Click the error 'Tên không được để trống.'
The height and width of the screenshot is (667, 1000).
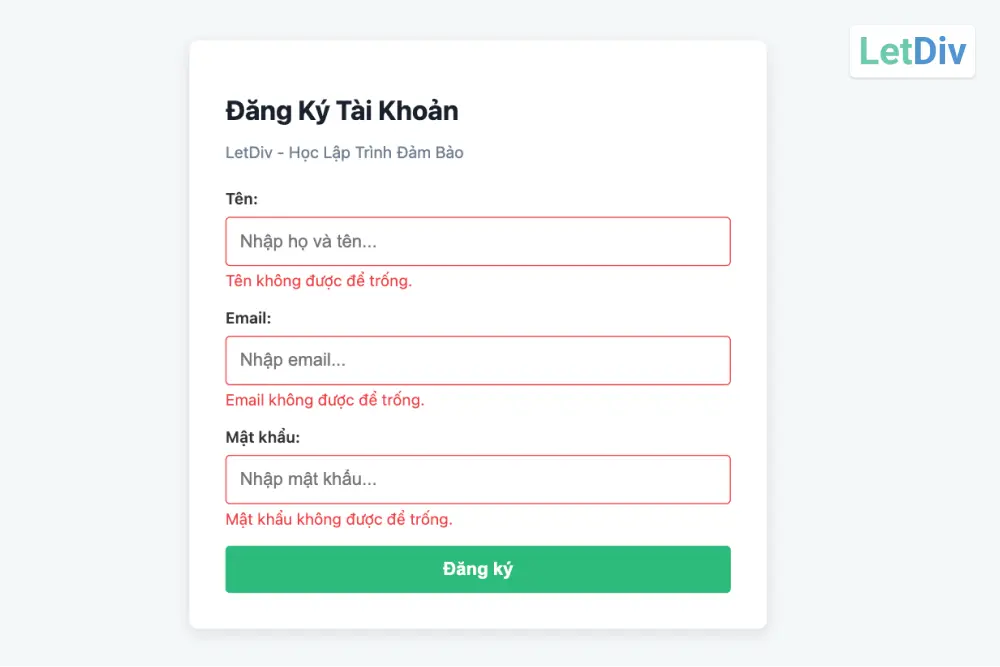[x=319, y=281]
